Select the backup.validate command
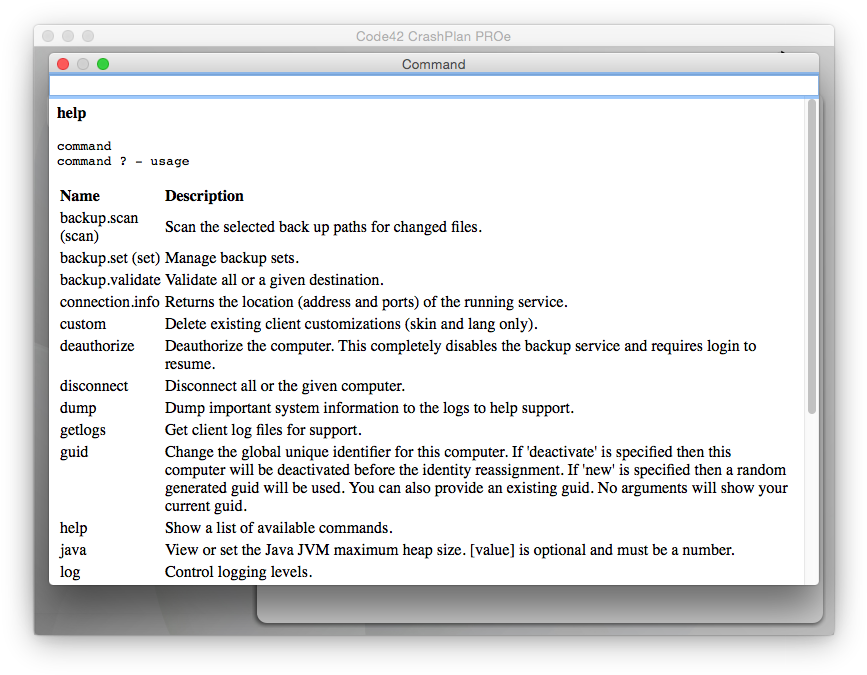This screenshot has width=867, height=675. click(x=110, y=279)
